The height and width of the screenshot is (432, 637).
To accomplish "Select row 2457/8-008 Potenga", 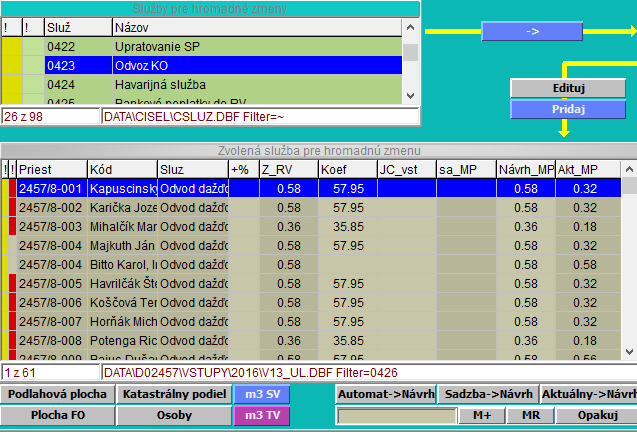I will click(311, 341).
